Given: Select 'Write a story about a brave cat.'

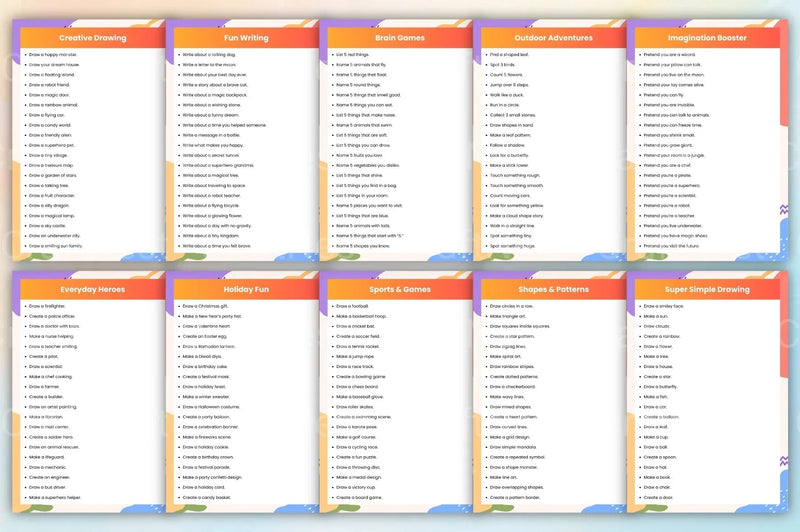Looking at the screenshot, I should tap(215, 85).
